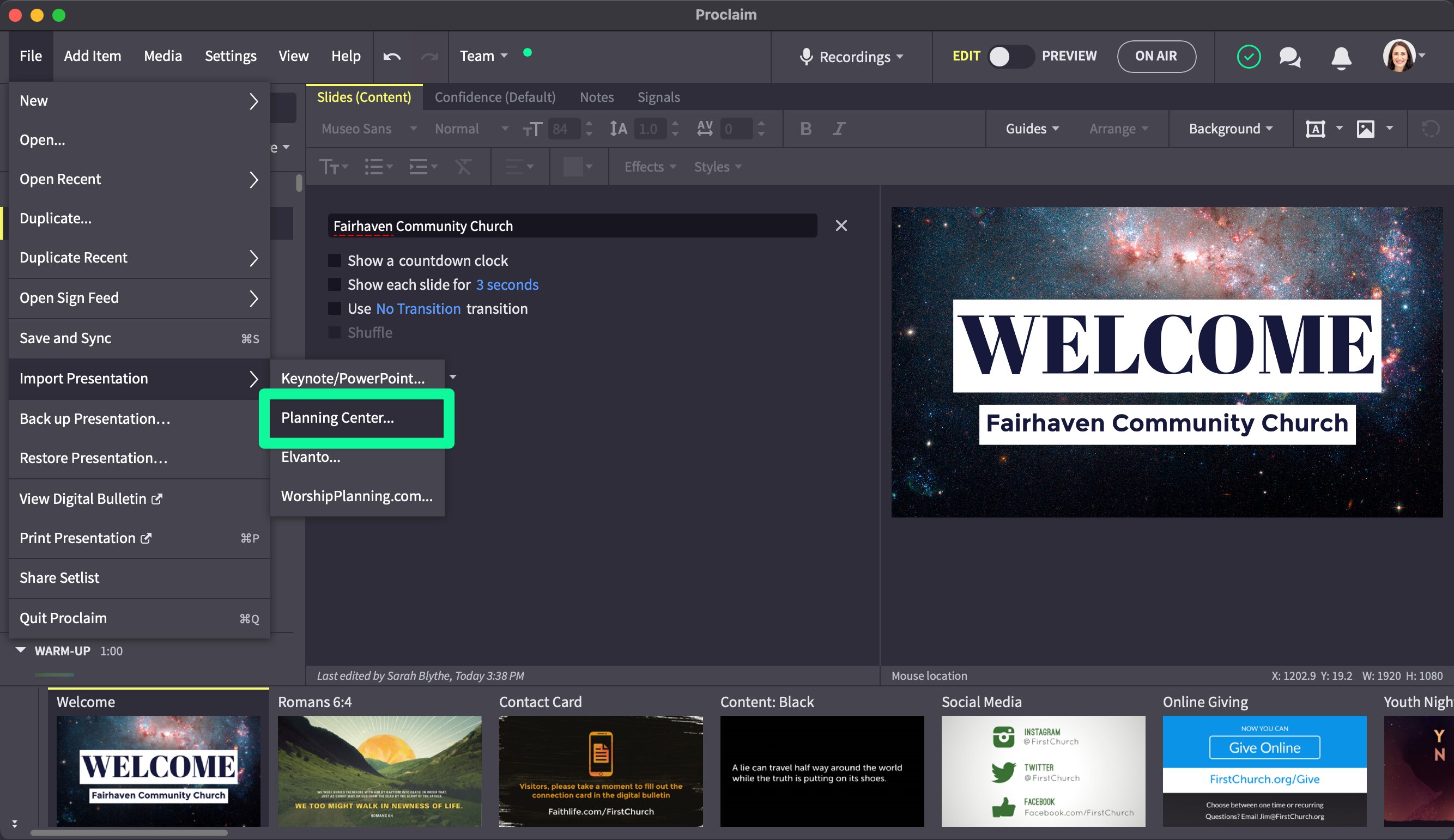This screenshot has height=840, width=1454.
Task: Click the green sync checkmark icon
Action: (x=1249, y=57)
